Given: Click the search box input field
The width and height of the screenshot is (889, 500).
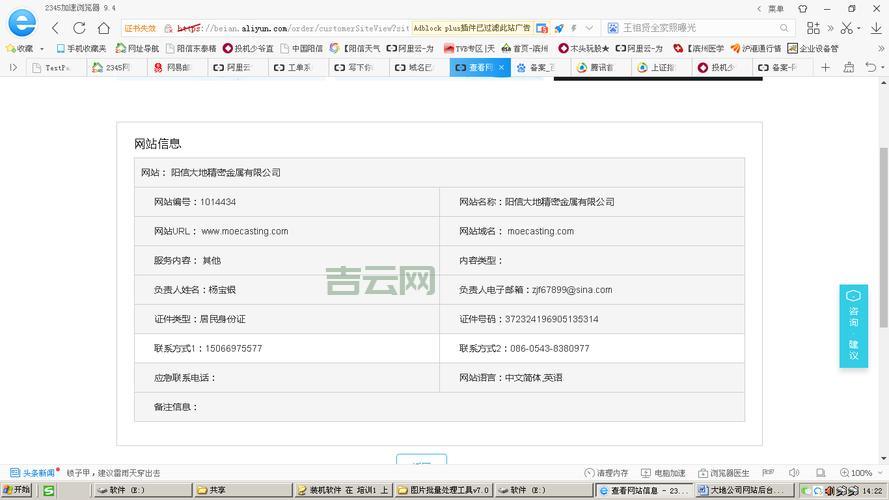Looking at the screenshot, I should click(x=698, y=28).
